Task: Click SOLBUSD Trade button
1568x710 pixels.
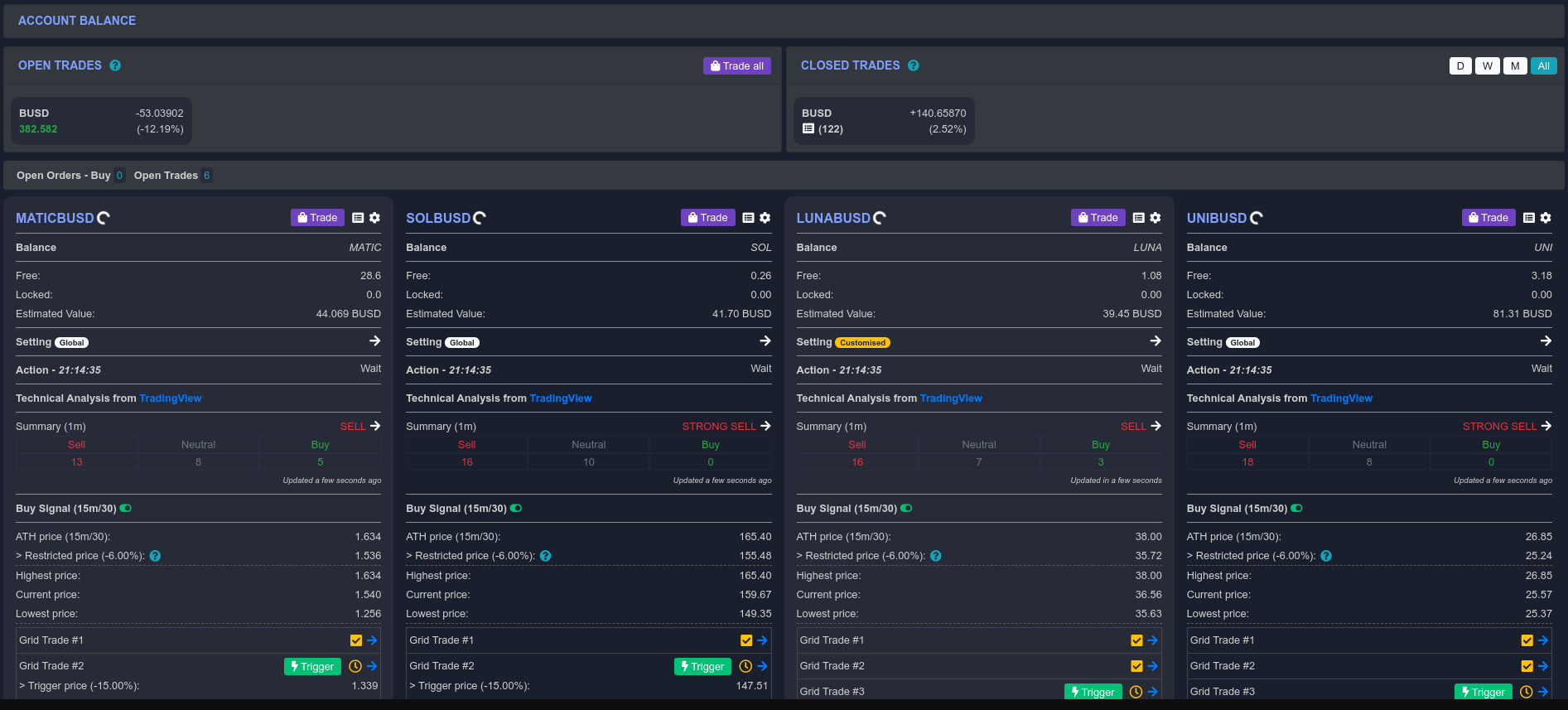Action: [707, 218]
